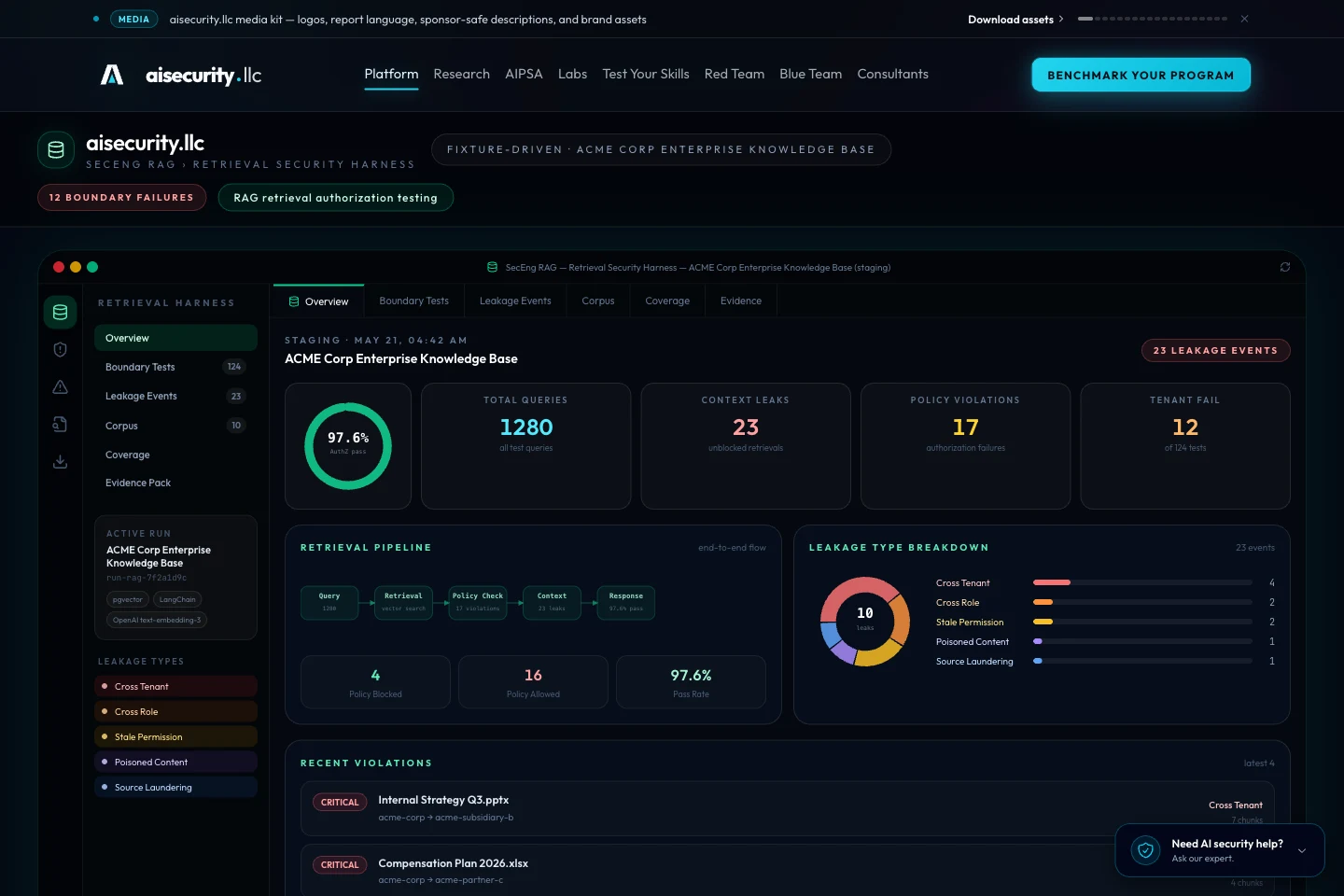The height and width of the screenshot is (896, 1344).
Task: Select Boundary Tests in the sidebar list
Action: pos(175,367)
